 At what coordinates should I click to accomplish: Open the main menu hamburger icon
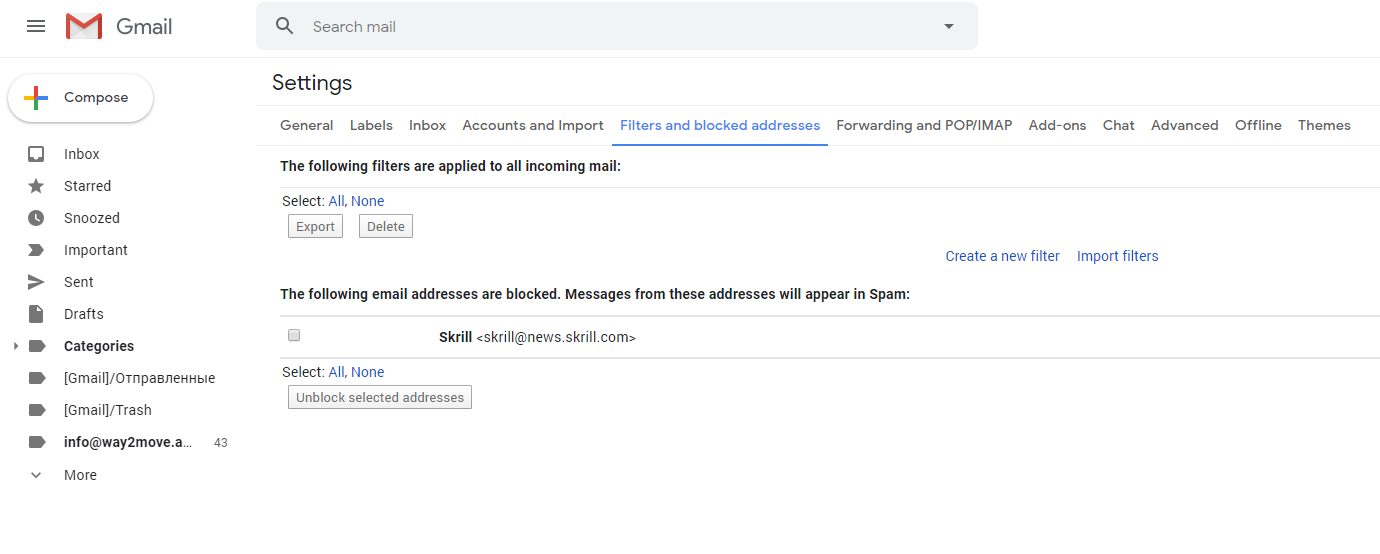coord(36,26)
